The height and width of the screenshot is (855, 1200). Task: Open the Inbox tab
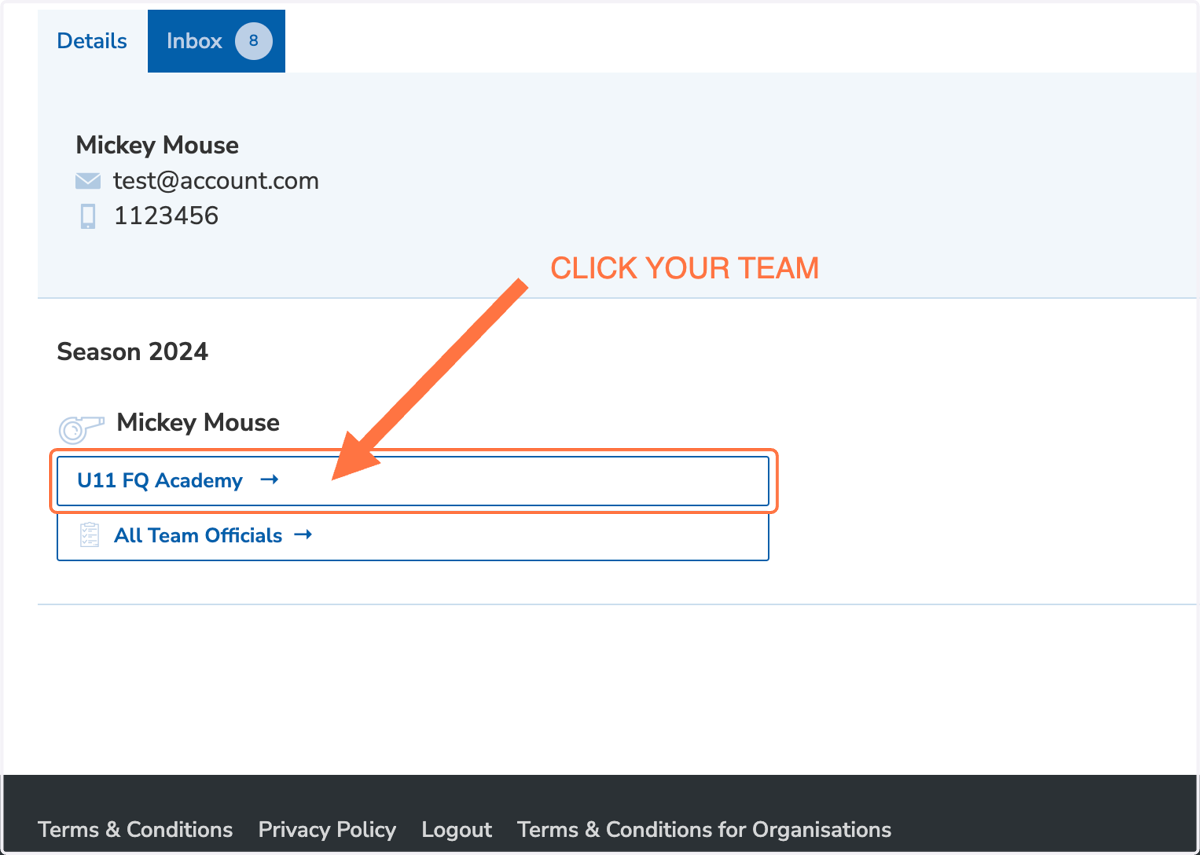click(x=216, y=41)
